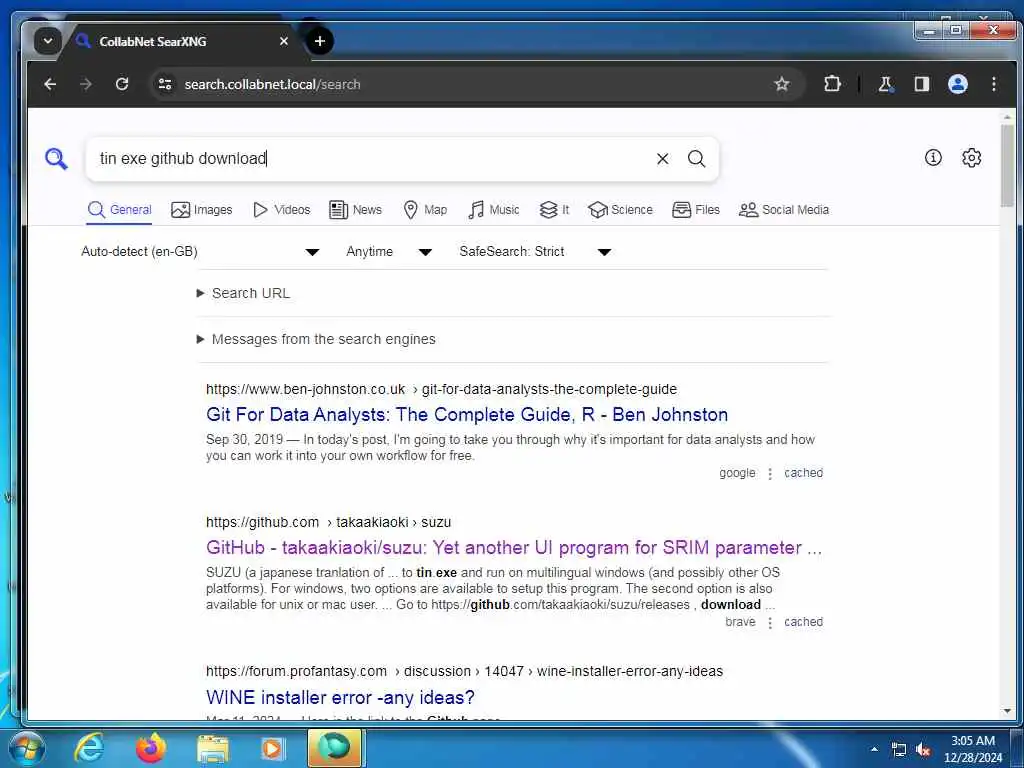Open the ben-johnston.co.uk result URL
Viewport: 1024px width, 768px height.
[441, 389]
